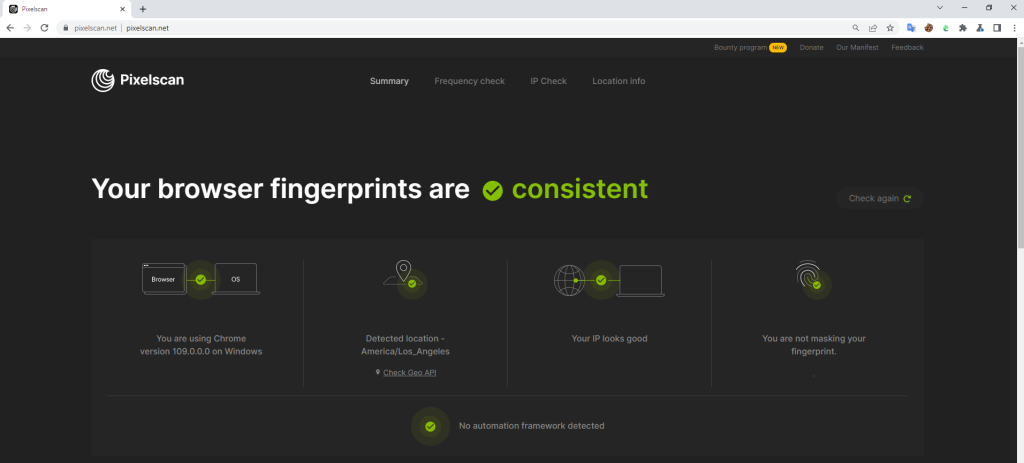Click the fingerprint check icon
This screenshot has height=463, width=1024.
(812, 279)
